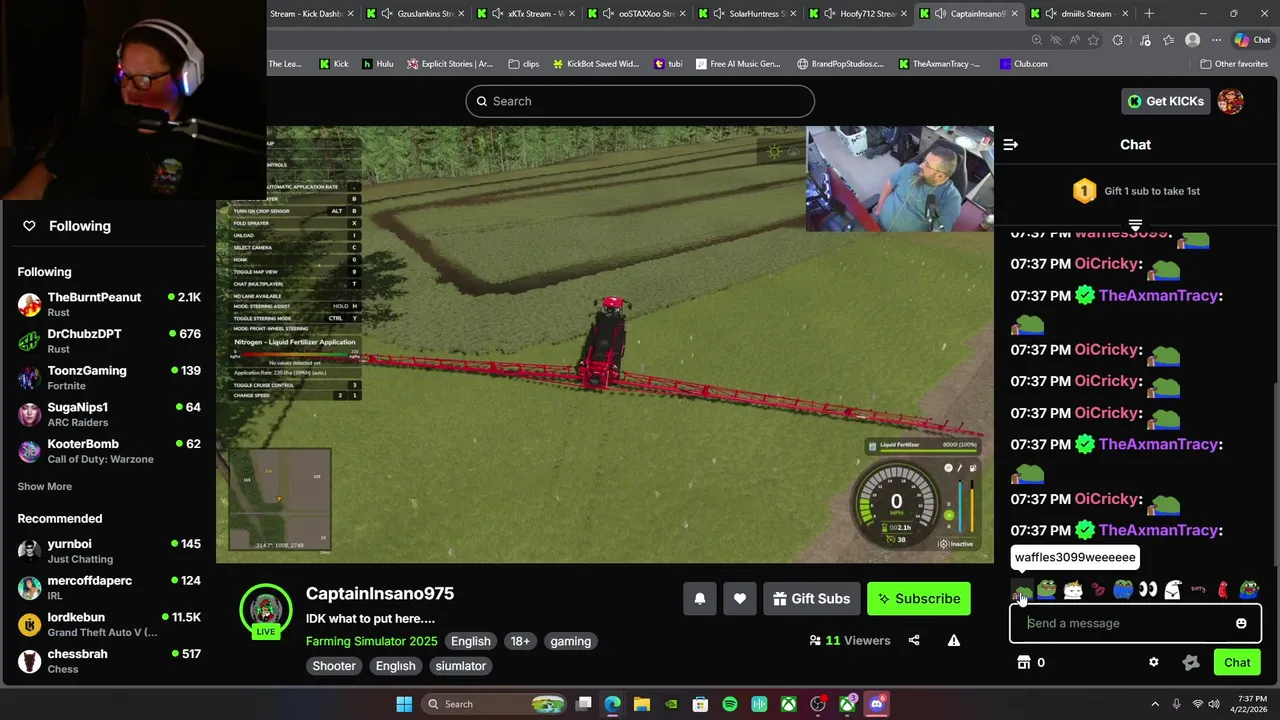1280x720 pixels.
Task: Switch to Stream - Kick Dashboard tab
Action: point(311,14)
